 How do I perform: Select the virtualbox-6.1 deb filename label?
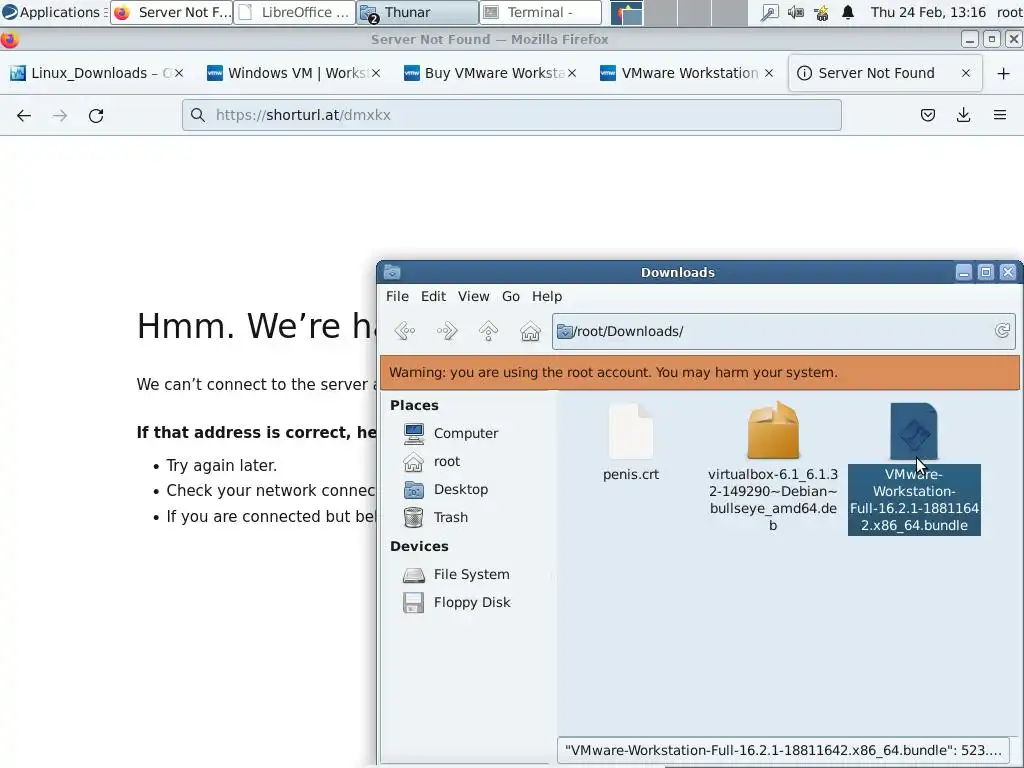pyautogui.click(x=773, y=500)
